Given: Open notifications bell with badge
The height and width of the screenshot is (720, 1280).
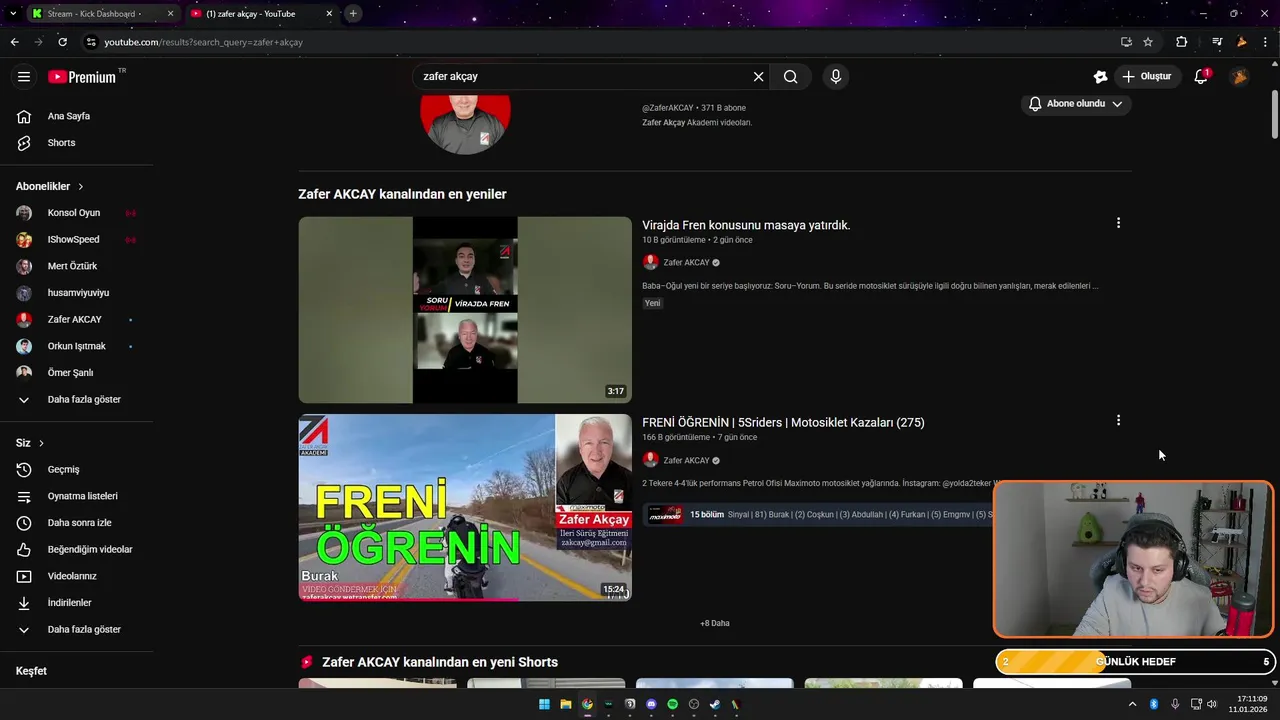Looking at the screenshot, I should 1201,77.
